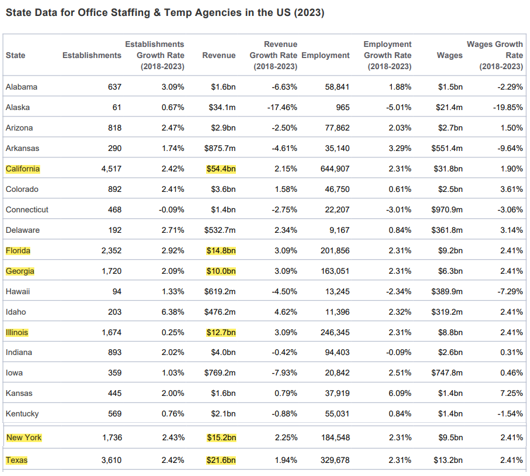Click Kansas's 7.25% wages growth value
This screenshot has height=476, width=530.
(x=511, y=394)
